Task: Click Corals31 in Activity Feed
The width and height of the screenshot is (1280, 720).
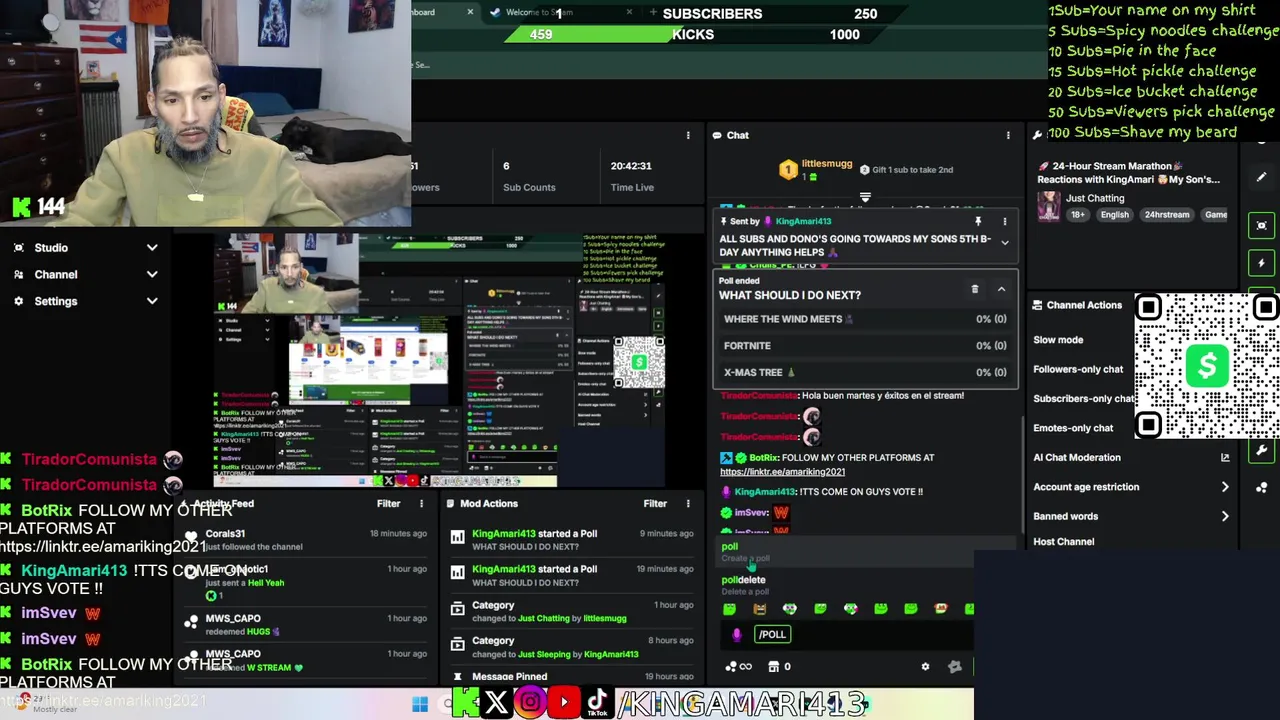Action: tap(225, 534)
